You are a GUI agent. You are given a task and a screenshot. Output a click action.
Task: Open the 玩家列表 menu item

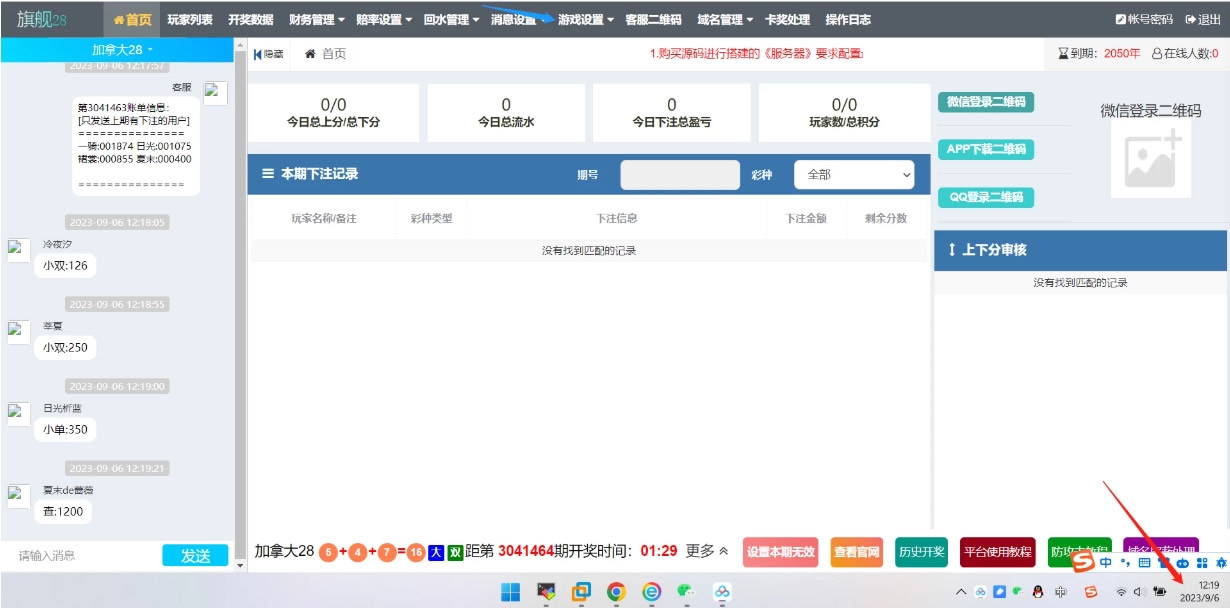pyautogui.click(x=189, y=20)
